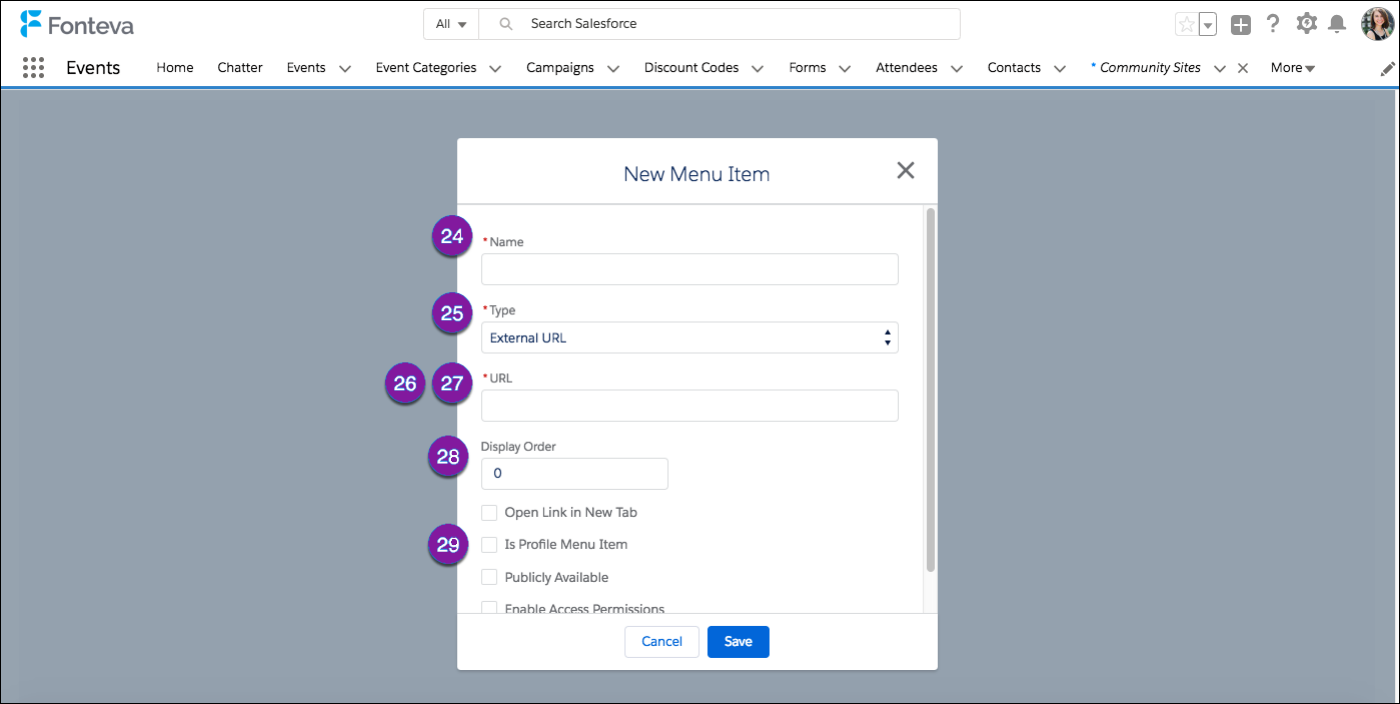
Task: Click the pencil icon to customize navigation tabs
Action: pos(1388,68)
